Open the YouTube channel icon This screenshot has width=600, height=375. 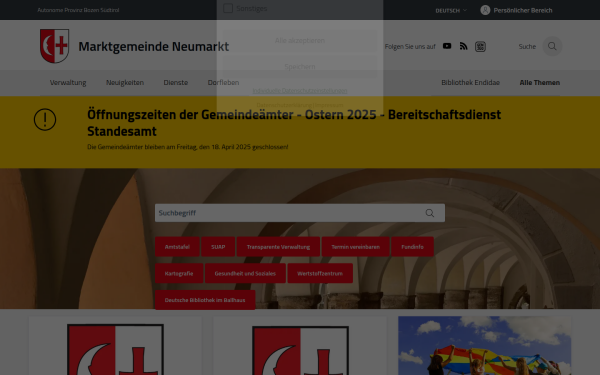click(447, 46)
